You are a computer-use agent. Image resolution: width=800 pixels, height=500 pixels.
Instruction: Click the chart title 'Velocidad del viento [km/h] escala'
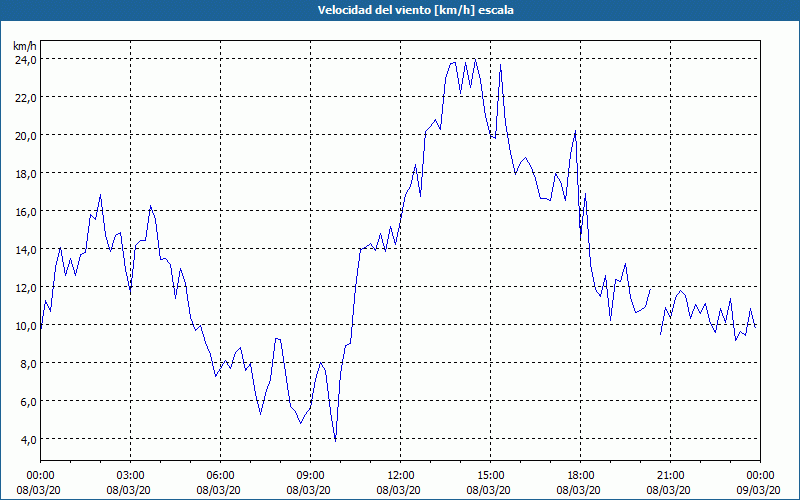[415, 10]
